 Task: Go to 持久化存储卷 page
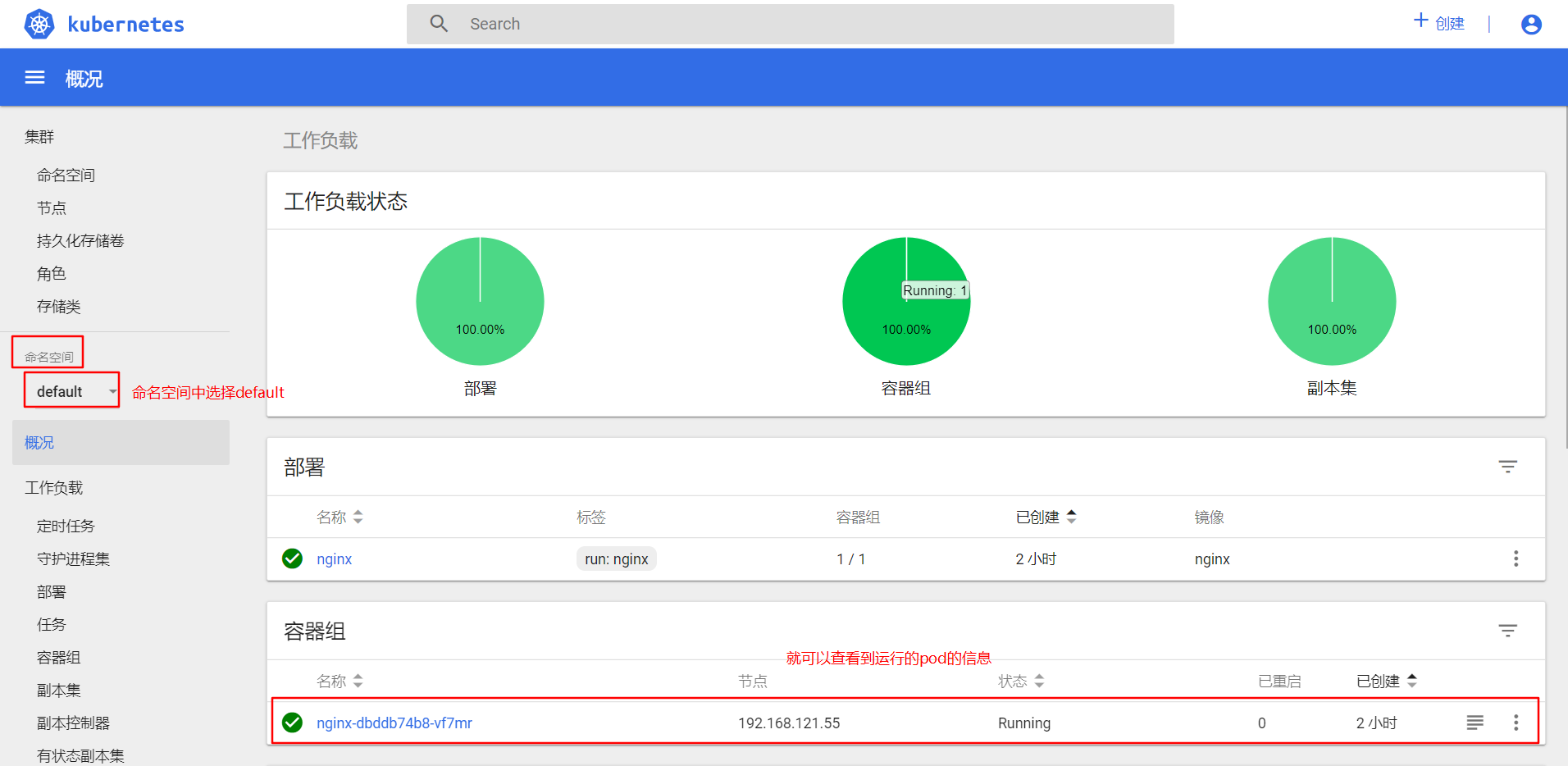80,241
